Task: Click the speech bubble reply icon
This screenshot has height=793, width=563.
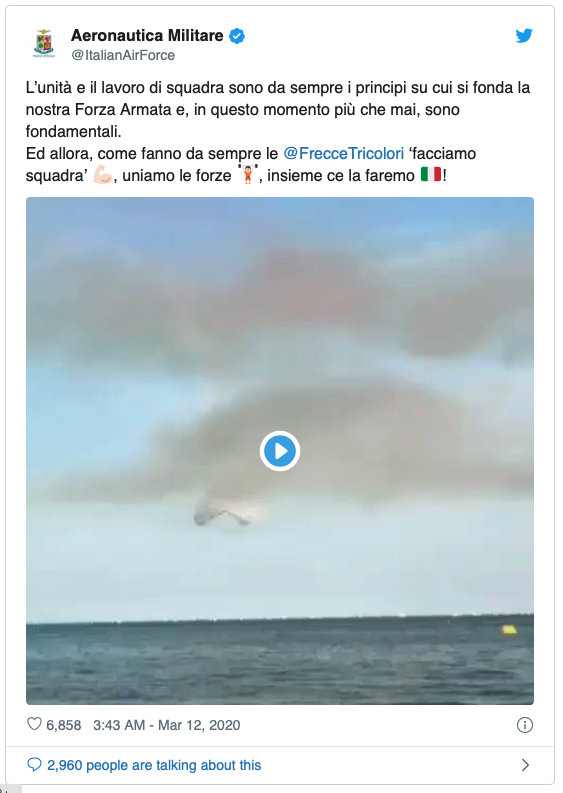Action: pyautogui.click(x=34, y=764)
